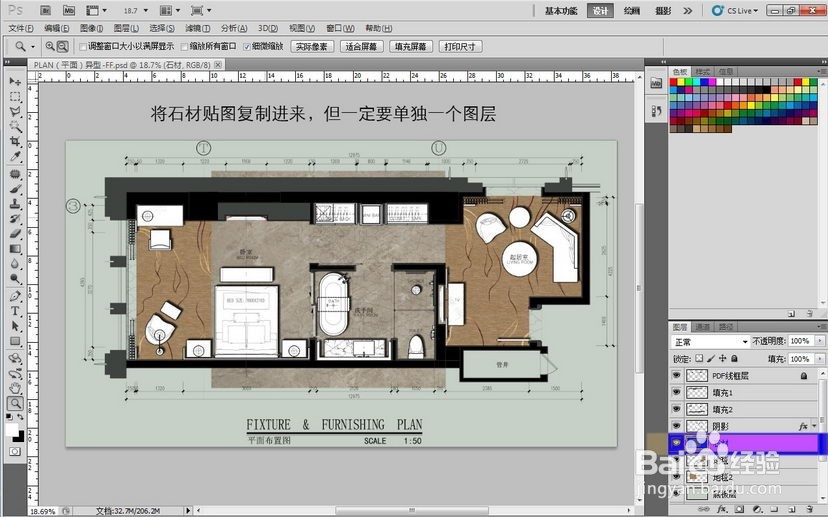
Task: Click 填充屏幕 button
Action: [x=410, y=46]
